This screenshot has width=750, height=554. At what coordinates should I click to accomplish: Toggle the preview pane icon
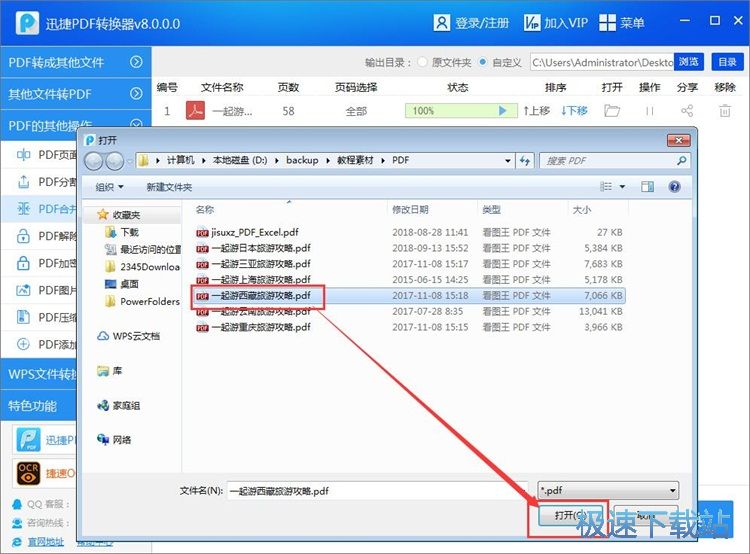(x=647, y=187)
